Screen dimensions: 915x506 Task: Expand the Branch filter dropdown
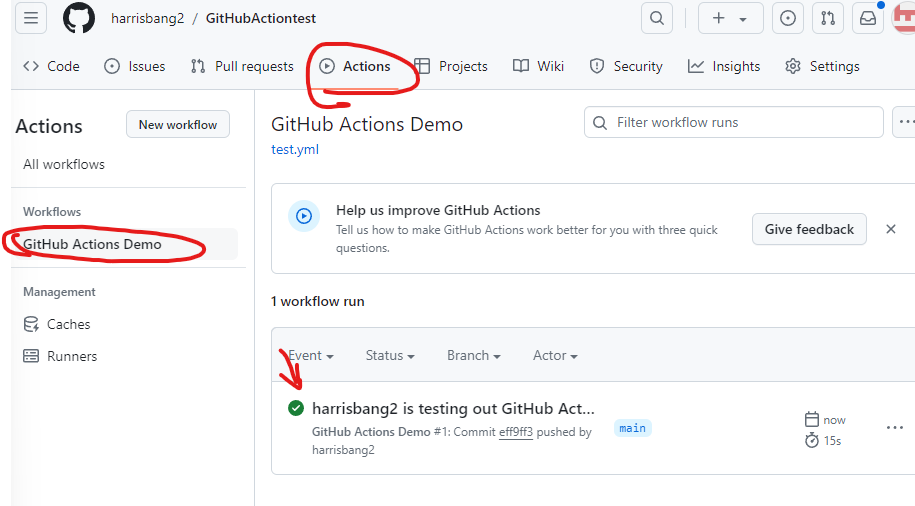474,355
